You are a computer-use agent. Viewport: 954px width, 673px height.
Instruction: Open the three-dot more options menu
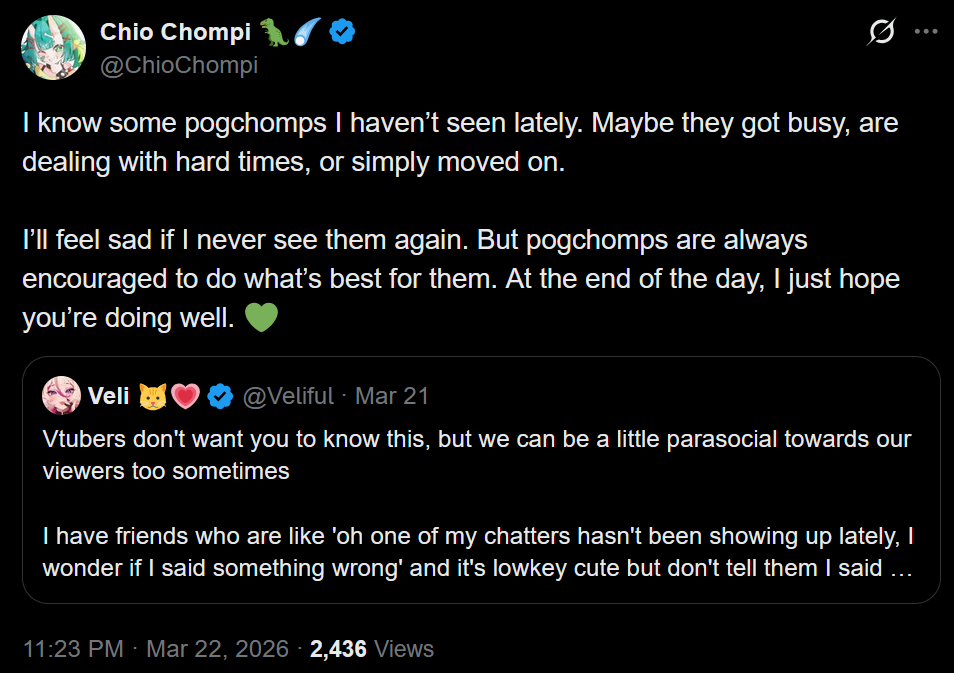click(926, 33)
